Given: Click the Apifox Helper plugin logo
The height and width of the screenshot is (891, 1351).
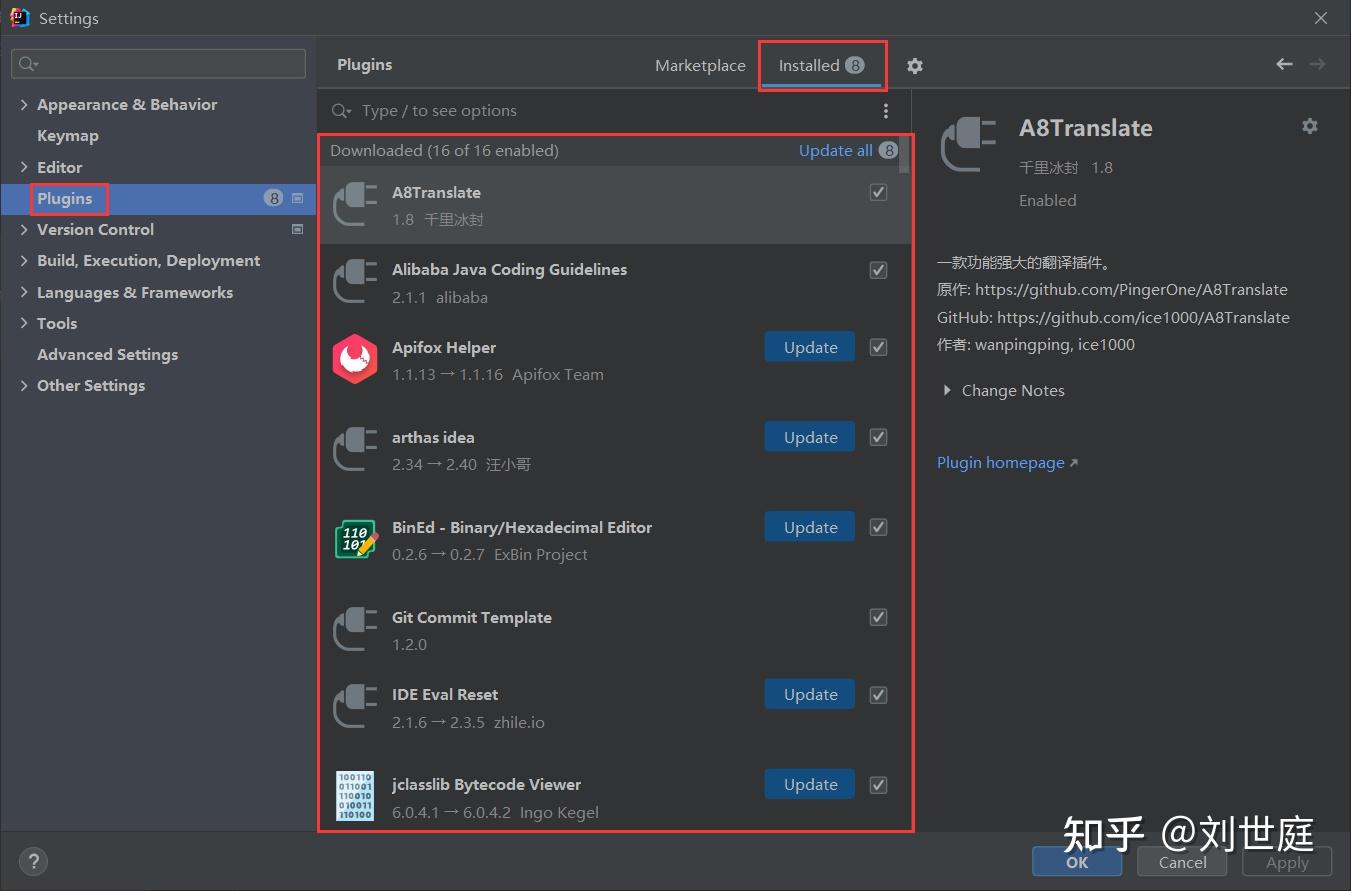Looking at the screenshot, I should 355,360.
